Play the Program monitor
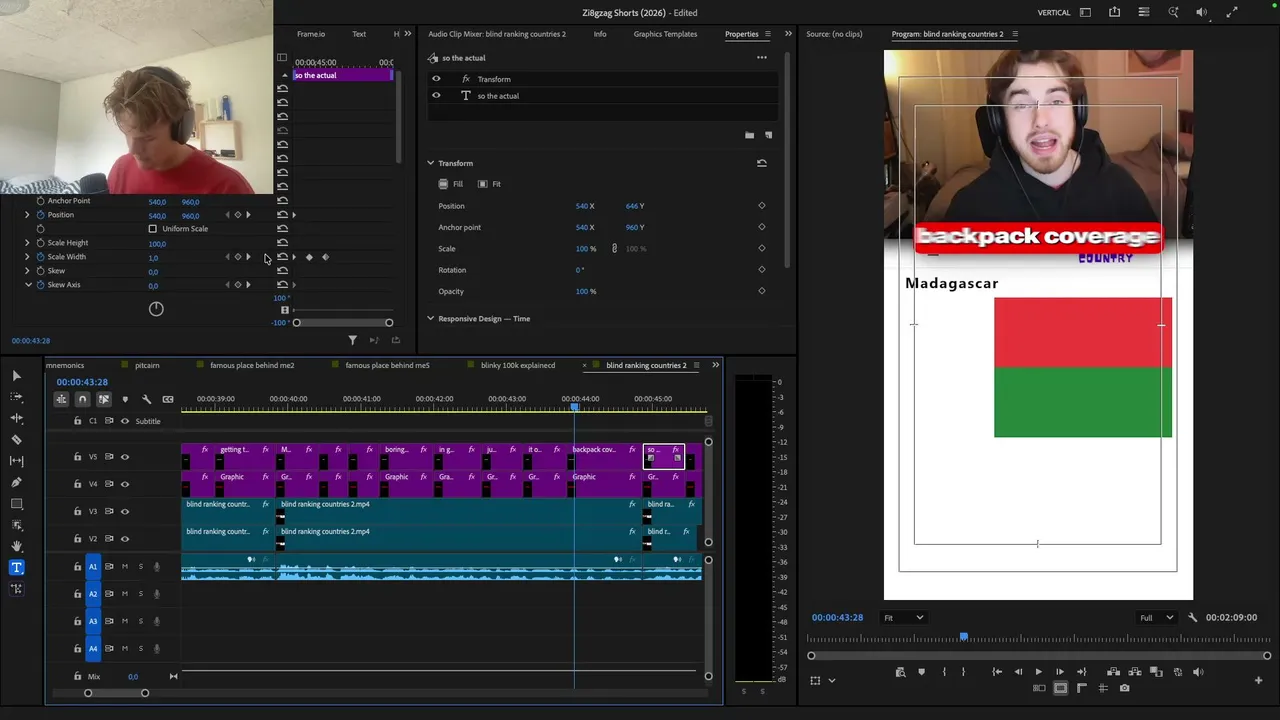1280x720 pixels. coord(1038,673)
